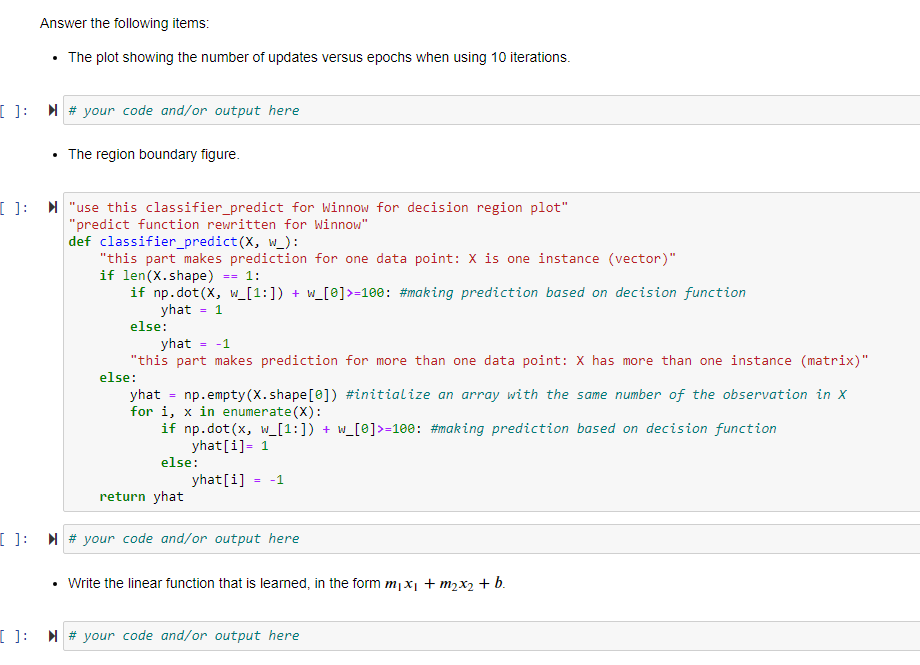Viewport: 920px width, 665px height.
Task: Run the code cell below the classifier_predict function
Action: 52,538
